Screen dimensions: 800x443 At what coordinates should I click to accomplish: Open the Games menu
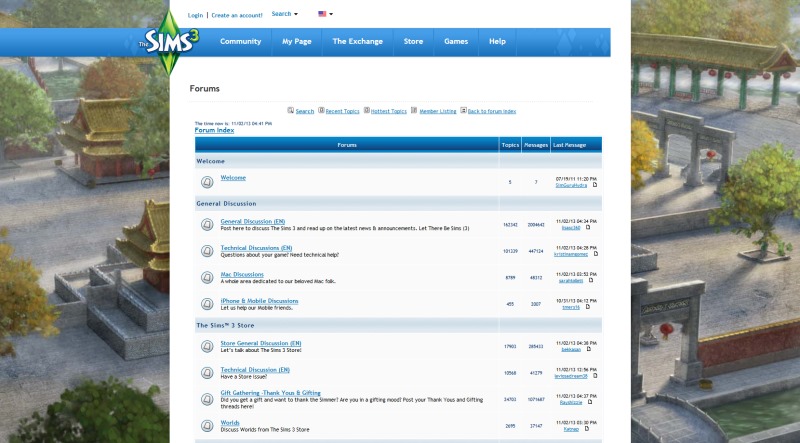pyautogui.click(x=456, y=42)
